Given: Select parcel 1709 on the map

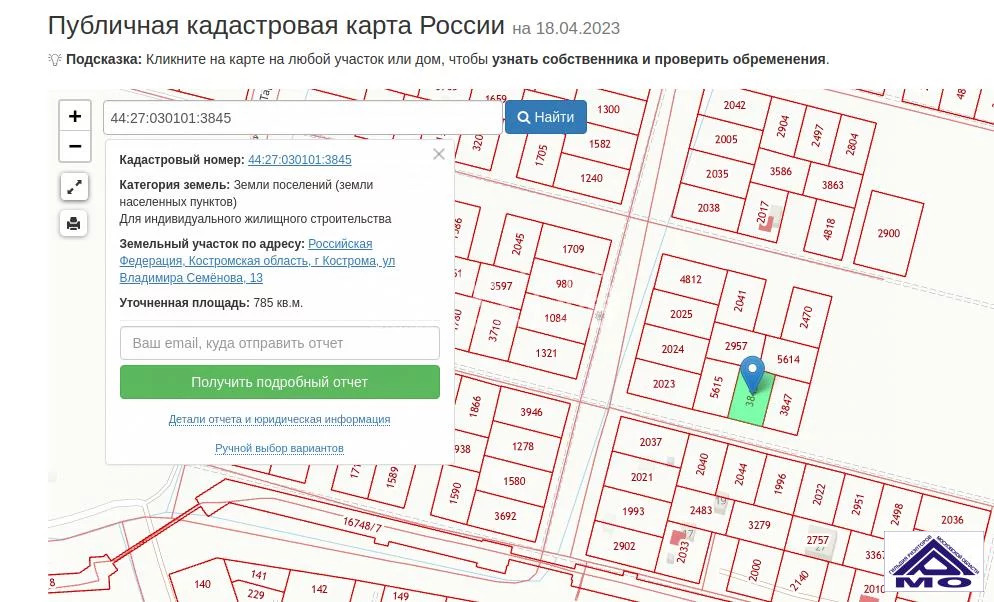Looking at the screenshot, I should point(573,249).
